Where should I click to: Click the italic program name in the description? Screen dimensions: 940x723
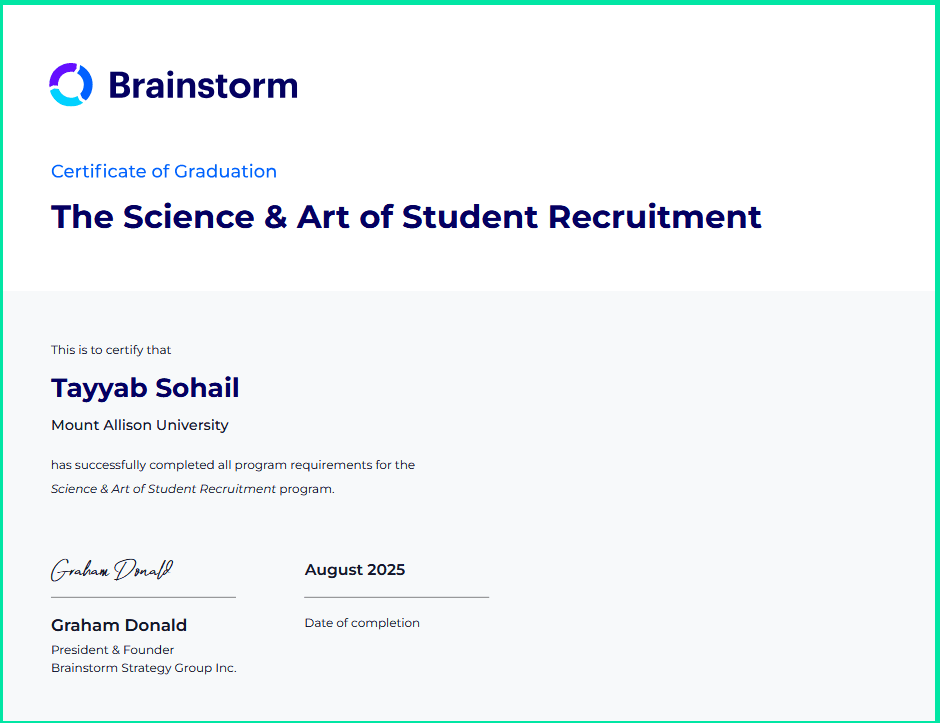coord(163,489)
